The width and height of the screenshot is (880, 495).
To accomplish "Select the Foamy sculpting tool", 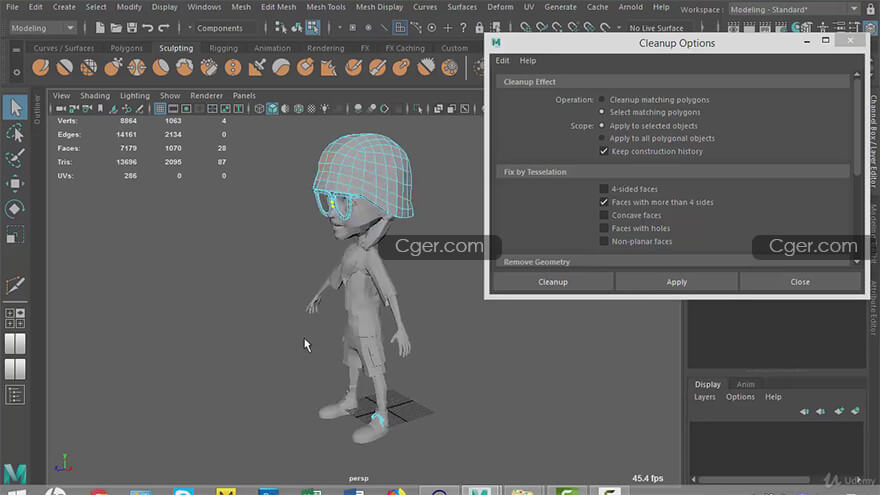I will (185, 67).
